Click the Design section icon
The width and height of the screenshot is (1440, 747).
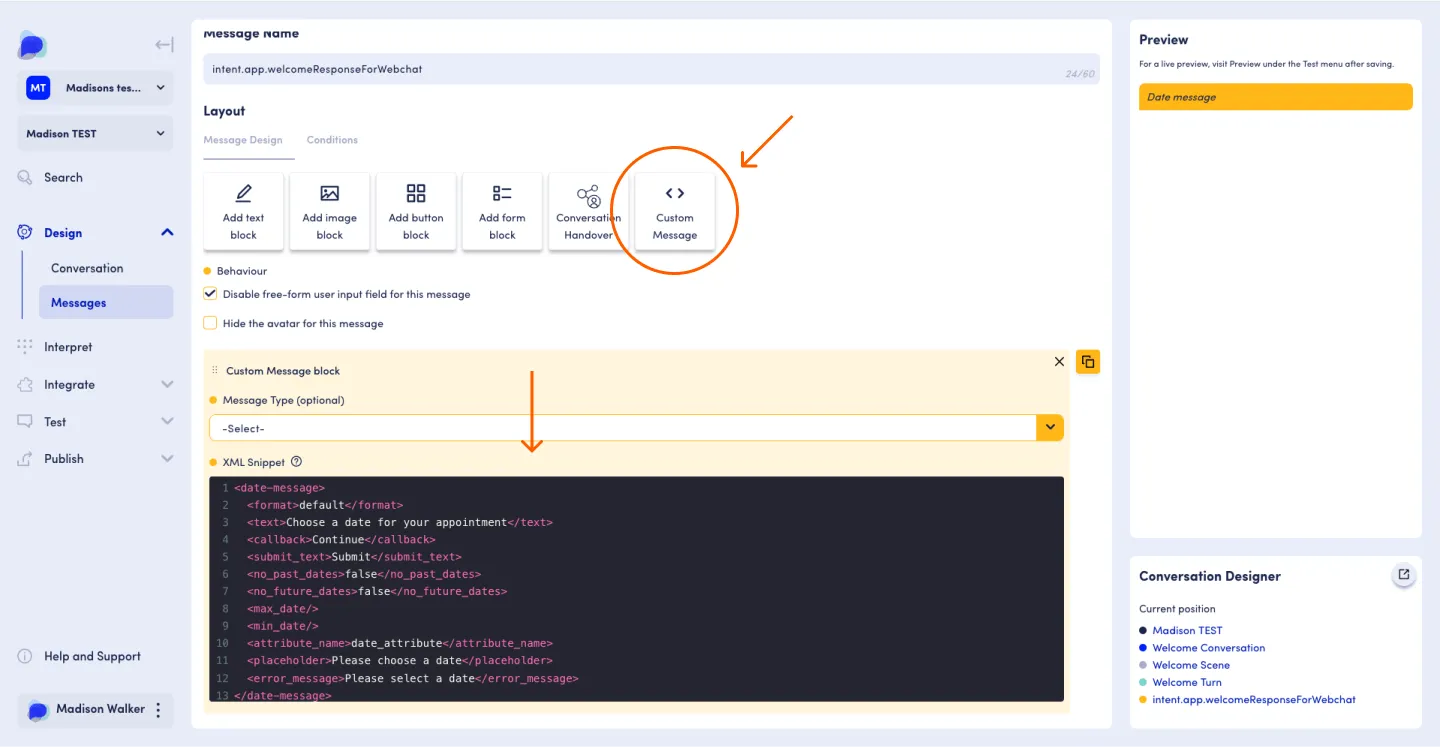(x=25, y=232)
